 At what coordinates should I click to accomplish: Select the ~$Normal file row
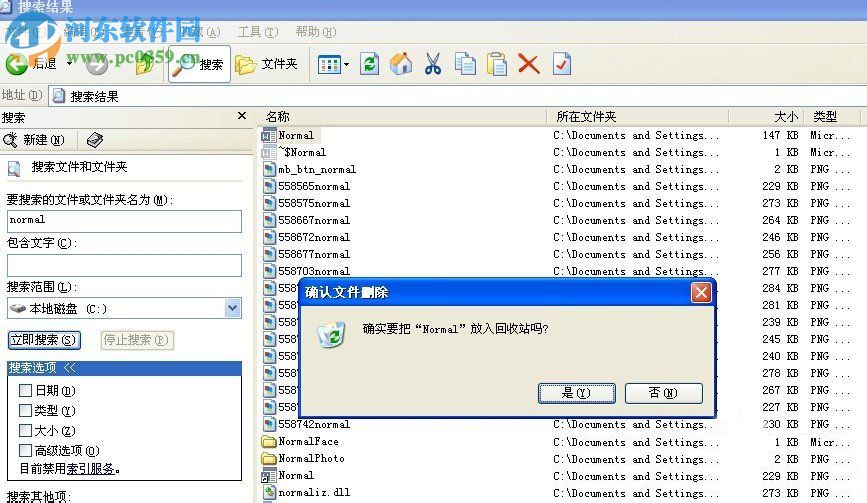point(302,153)
